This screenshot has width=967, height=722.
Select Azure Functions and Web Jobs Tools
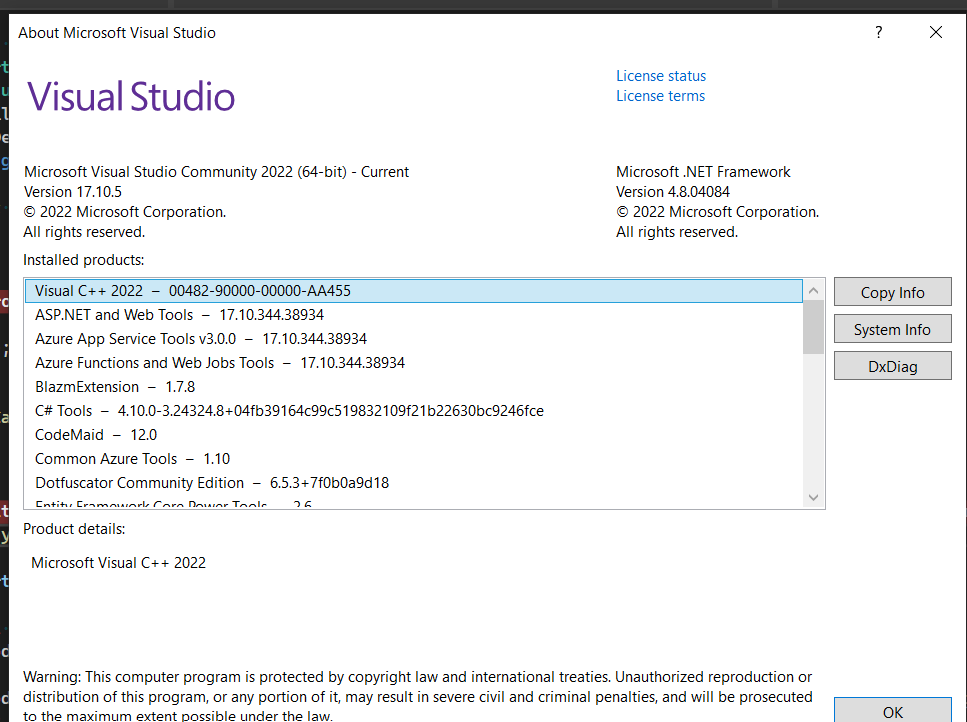(x=414, y=363)
